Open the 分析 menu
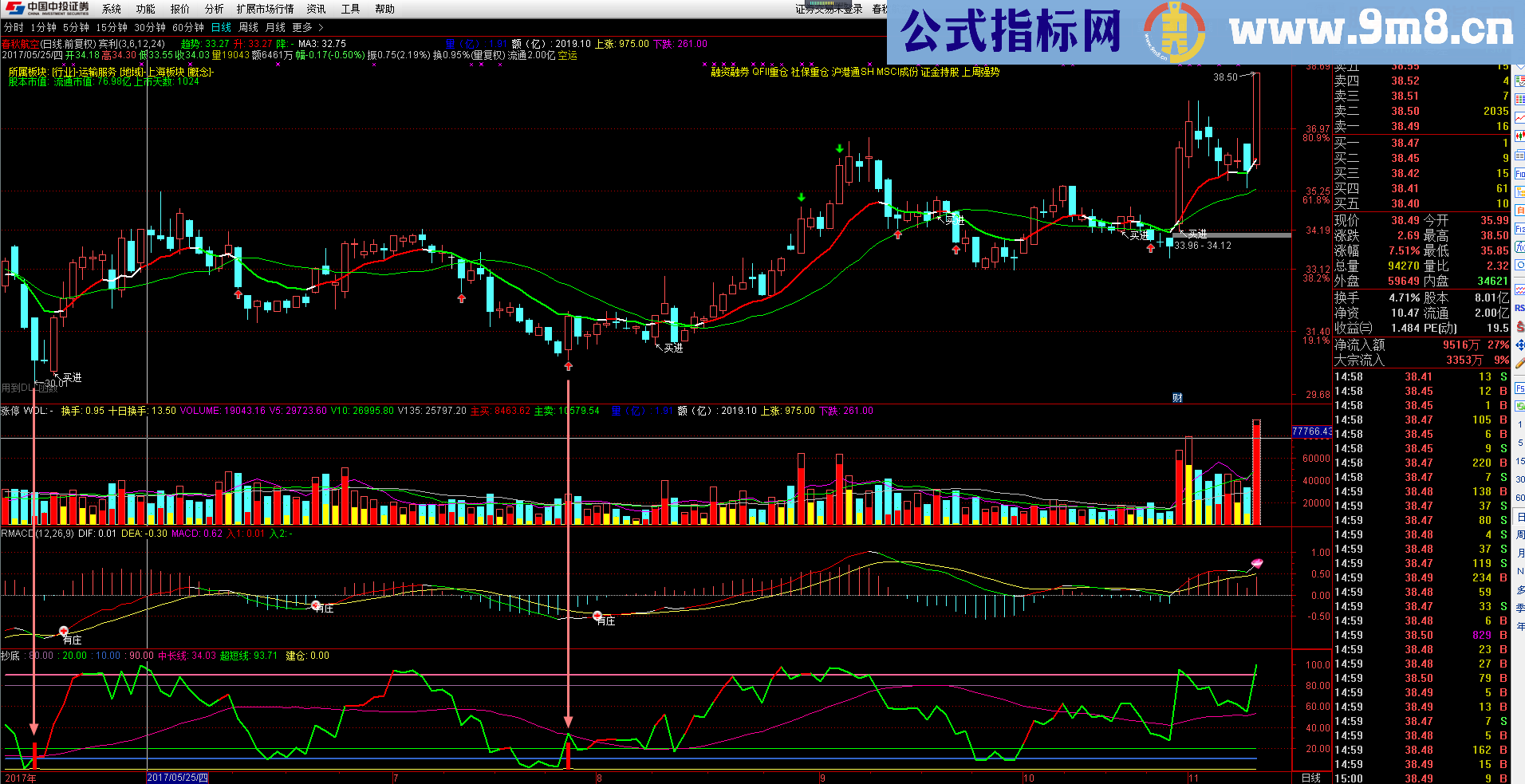The image size is (1525, 784). [214, 9]
